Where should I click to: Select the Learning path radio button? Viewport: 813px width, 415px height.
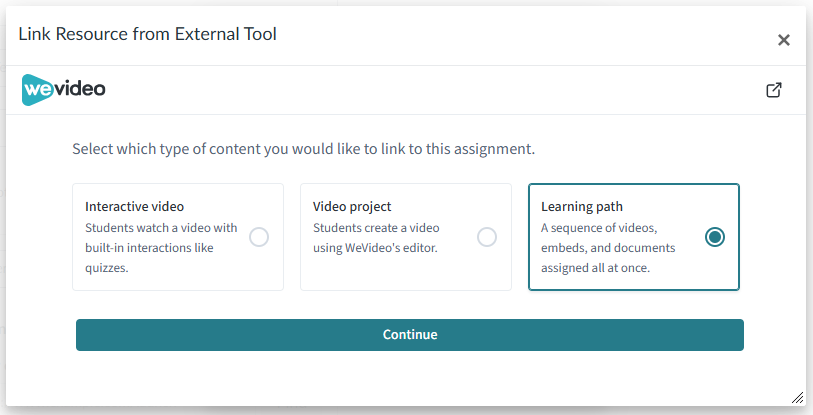click(714, 237)
